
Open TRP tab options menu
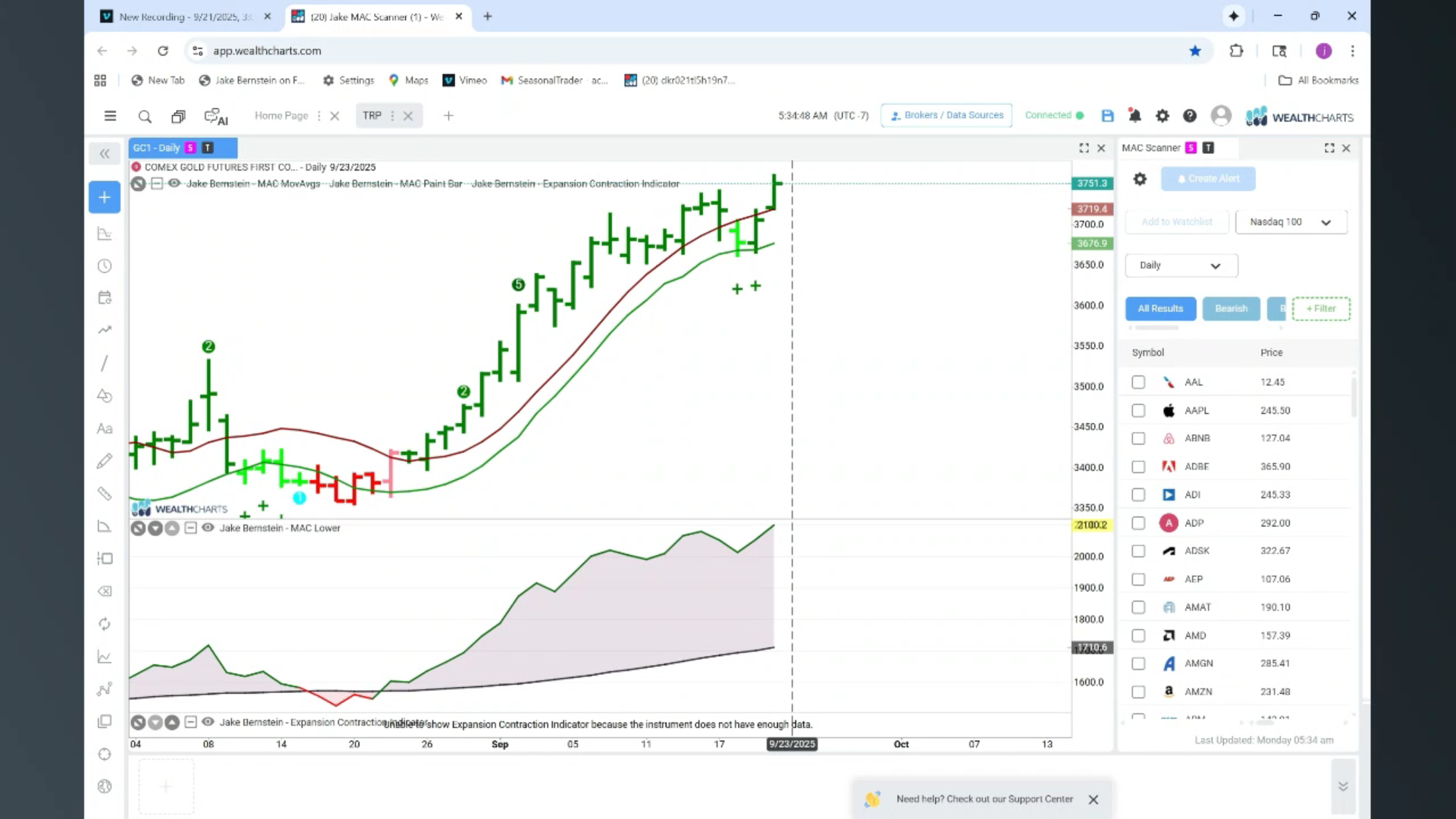(392, 116)
